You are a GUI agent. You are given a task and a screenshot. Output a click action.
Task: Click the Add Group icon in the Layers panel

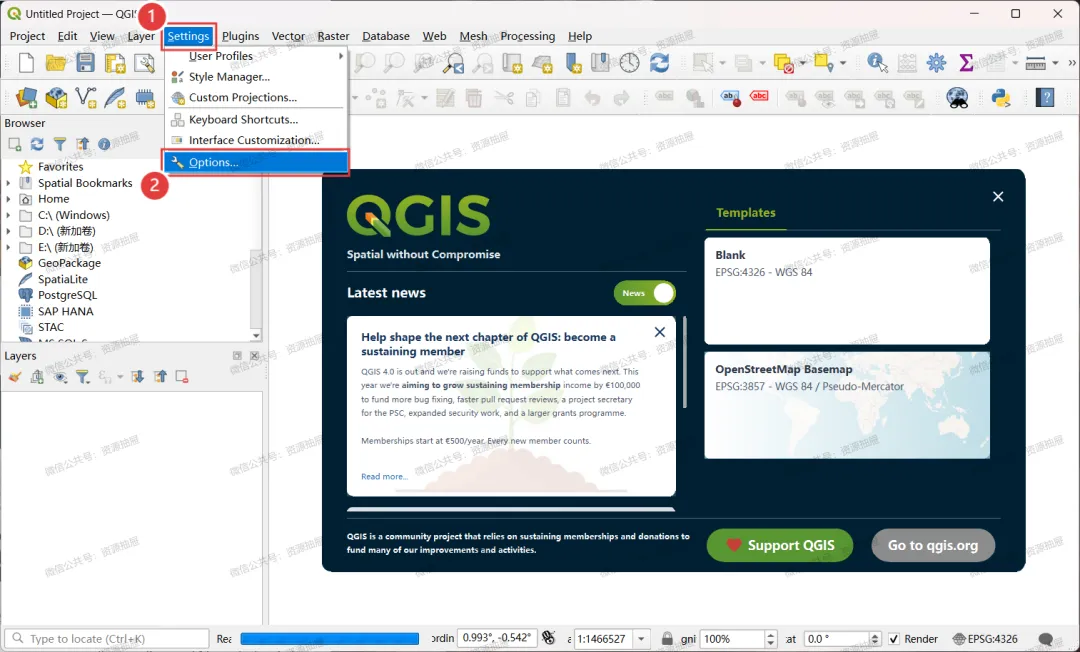click(x=37, y=377)
